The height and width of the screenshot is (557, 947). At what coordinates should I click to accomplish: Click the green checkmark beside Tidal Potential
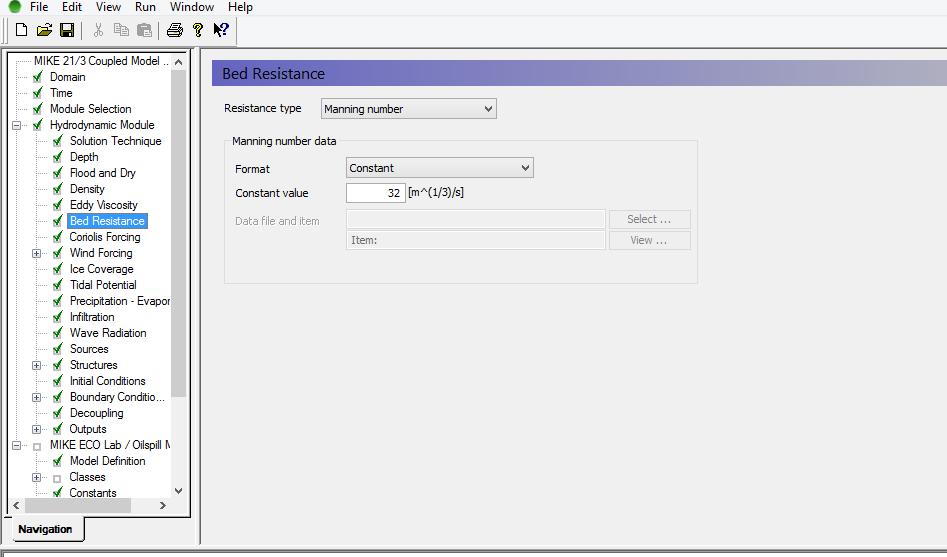click(58, 285)
